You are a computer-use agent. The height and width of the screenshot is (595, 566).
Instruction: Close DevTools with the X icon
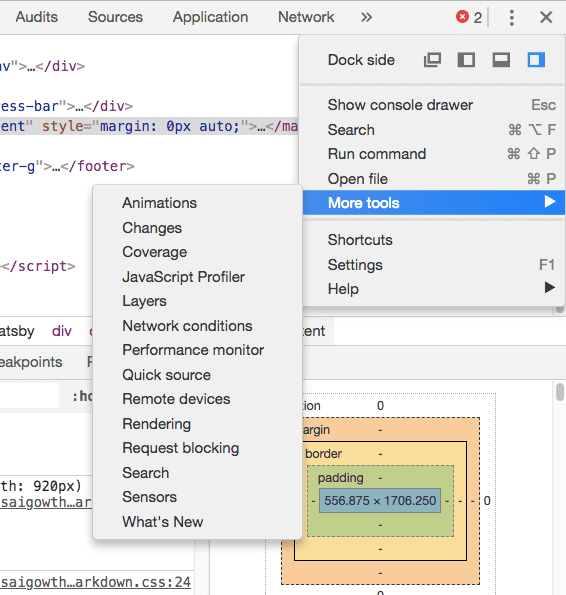(546, 17)
